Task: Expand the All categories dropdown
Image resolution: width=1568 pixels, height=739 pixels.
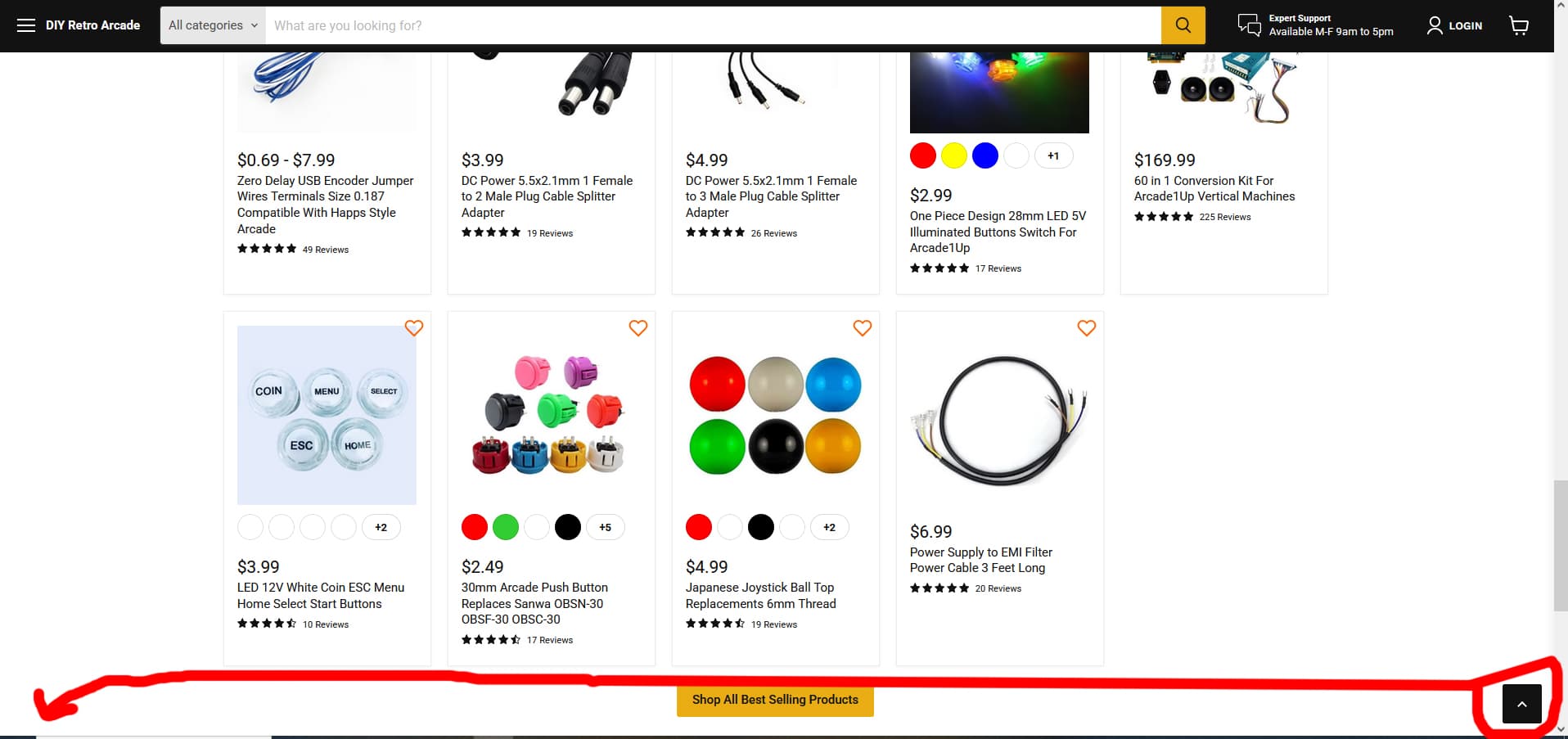Action: click(213, 25)
